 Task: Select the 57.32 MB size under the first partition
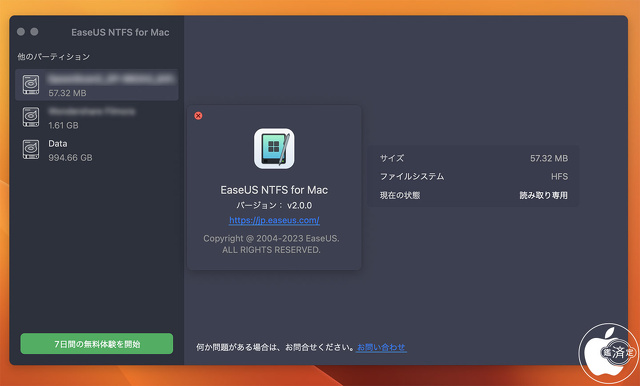67,93
